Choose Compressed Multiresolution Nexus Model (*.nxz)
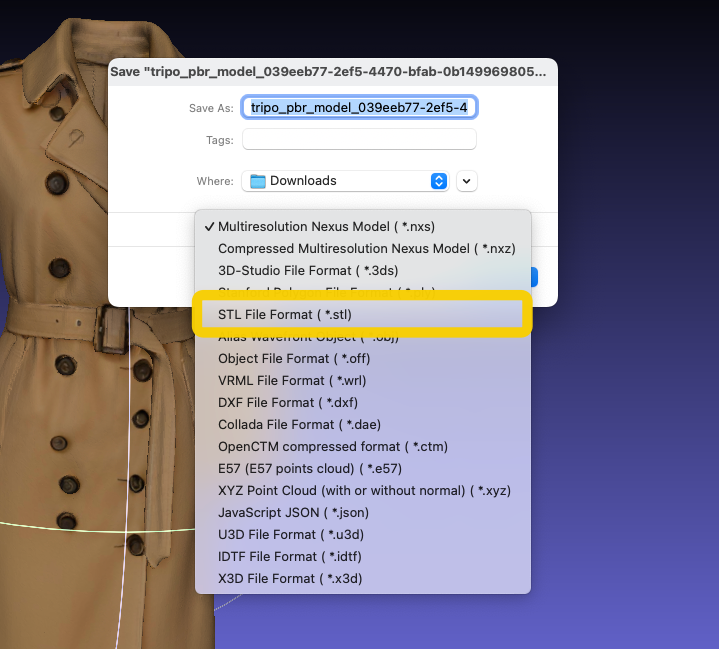 click(x=363, y=249)
